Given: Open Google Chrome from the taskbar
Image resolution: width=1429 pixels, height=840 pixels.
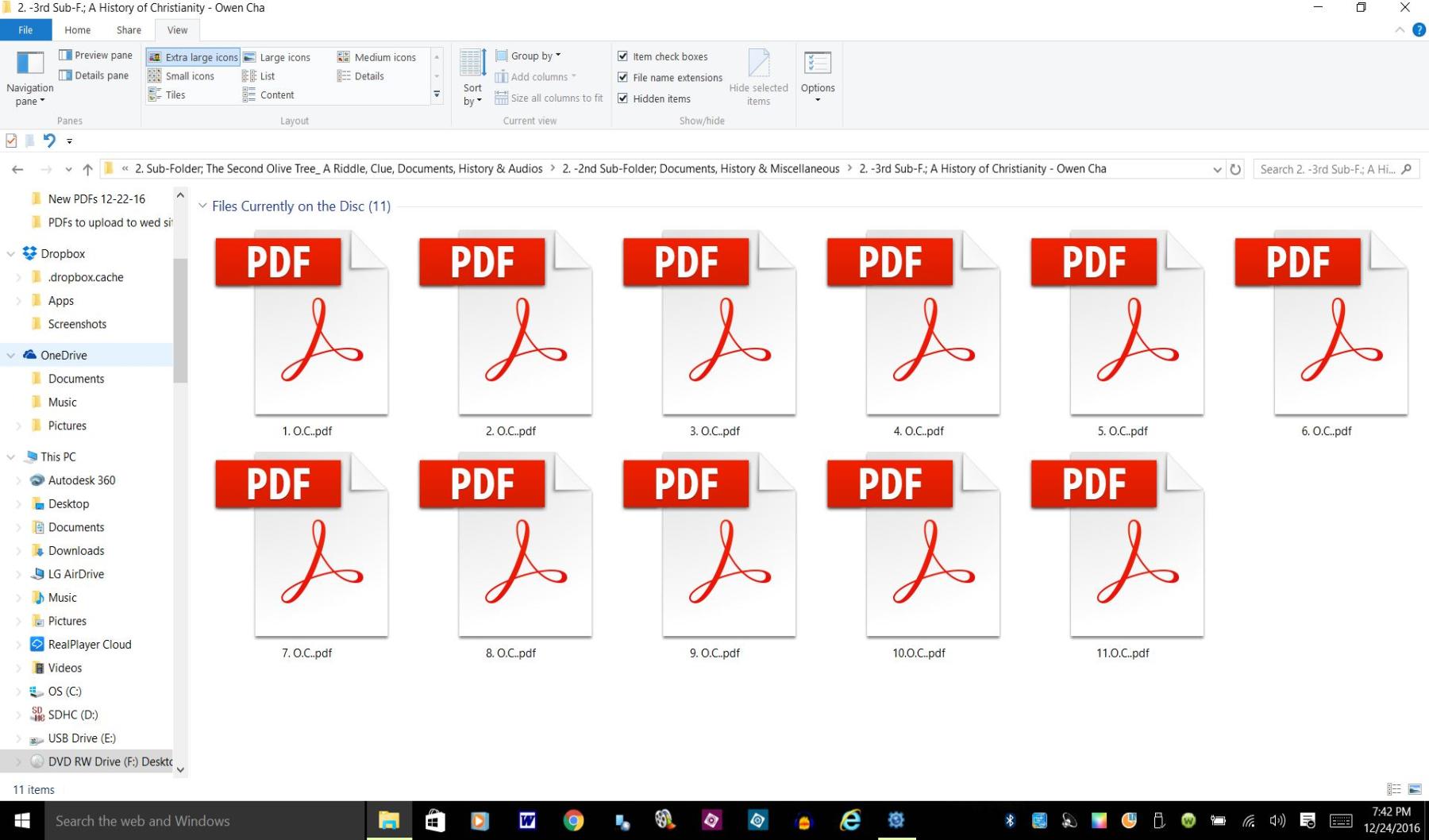Looking at the screenshot, I should (572, 820).
